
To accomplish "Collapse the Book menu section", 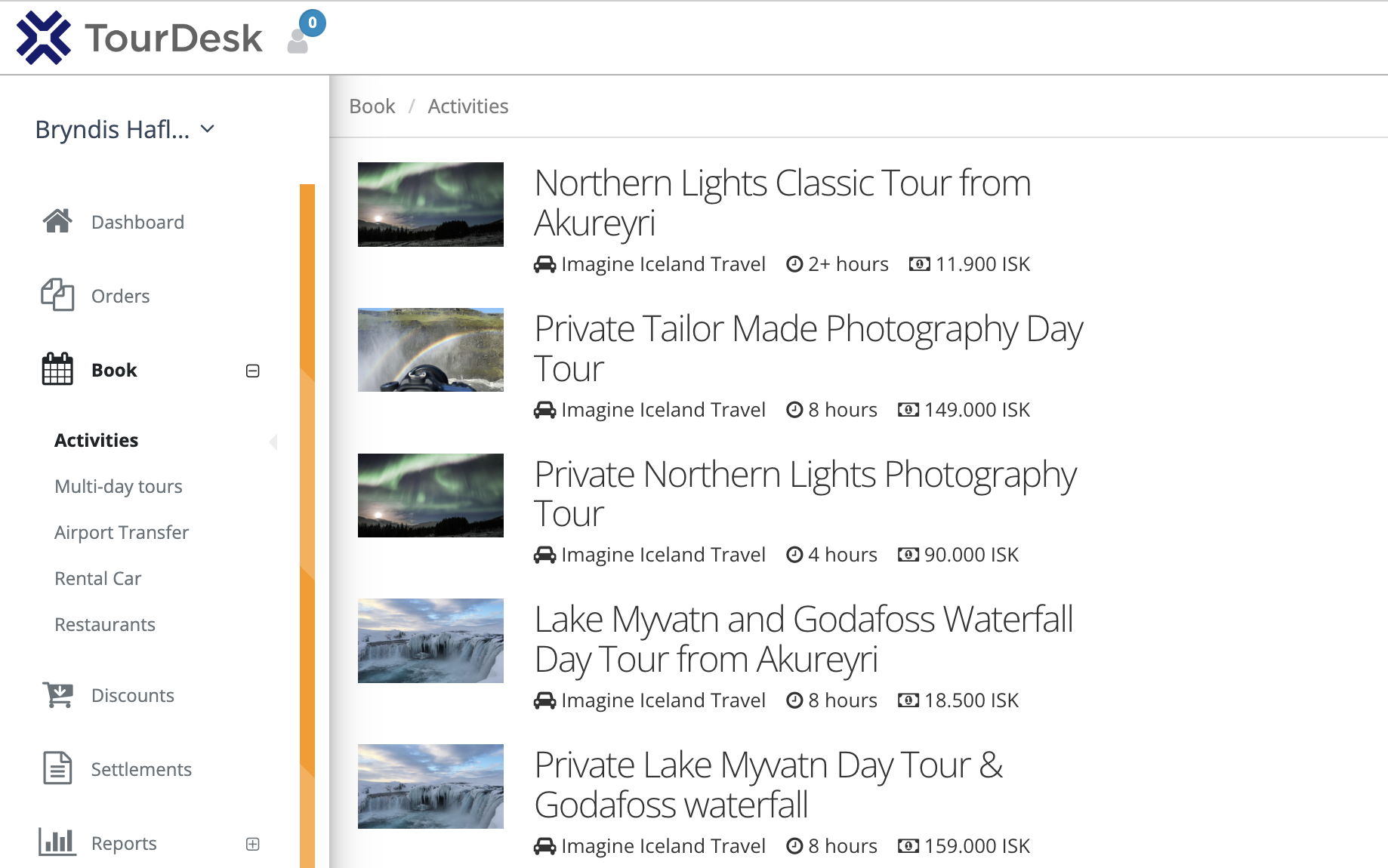I will pyautogui.click(x=253, y=371).
